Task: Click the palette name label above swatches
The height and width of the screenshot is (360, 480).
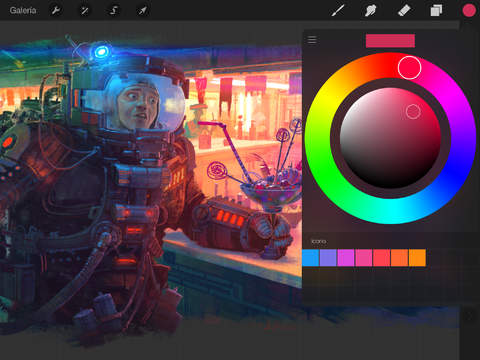Action: click(319, 241)
